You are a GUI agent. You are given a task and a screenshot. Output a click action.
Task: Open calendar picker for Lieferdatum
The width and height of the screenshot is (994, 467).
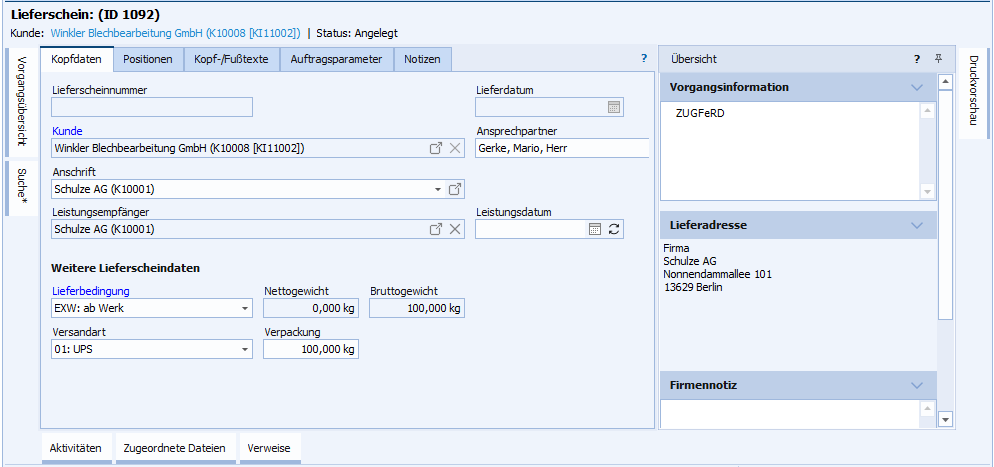(614, 108)
